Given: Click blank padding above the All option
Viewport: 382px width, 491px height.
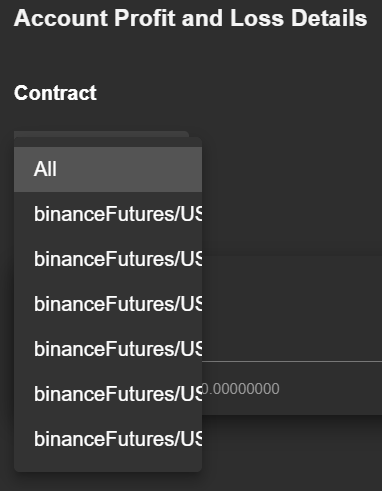Looking at the screenshot, I should point(108,142).
